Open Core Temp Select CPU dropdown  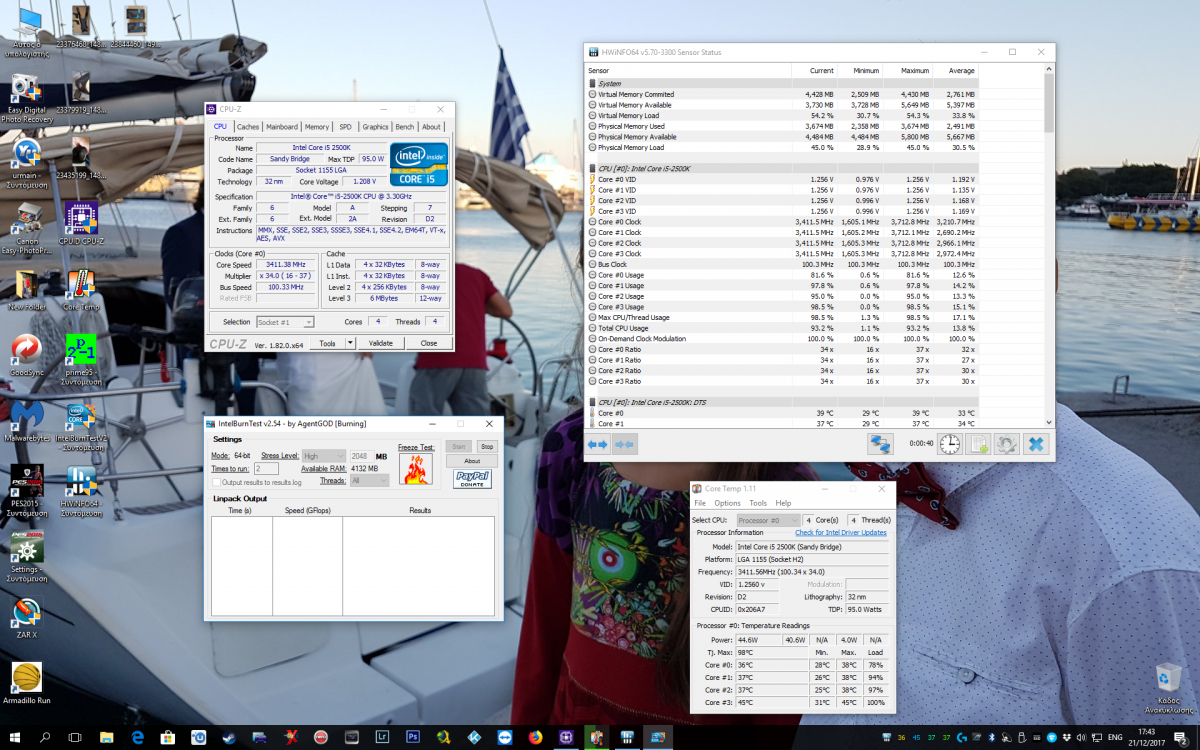(768, 520)
